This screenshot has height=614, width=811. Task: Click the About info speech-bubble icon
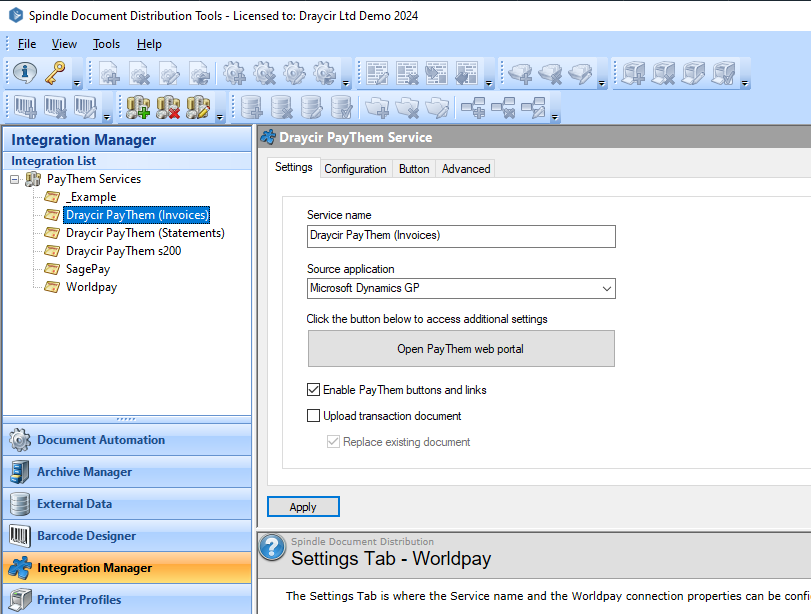tap(24, 72)
